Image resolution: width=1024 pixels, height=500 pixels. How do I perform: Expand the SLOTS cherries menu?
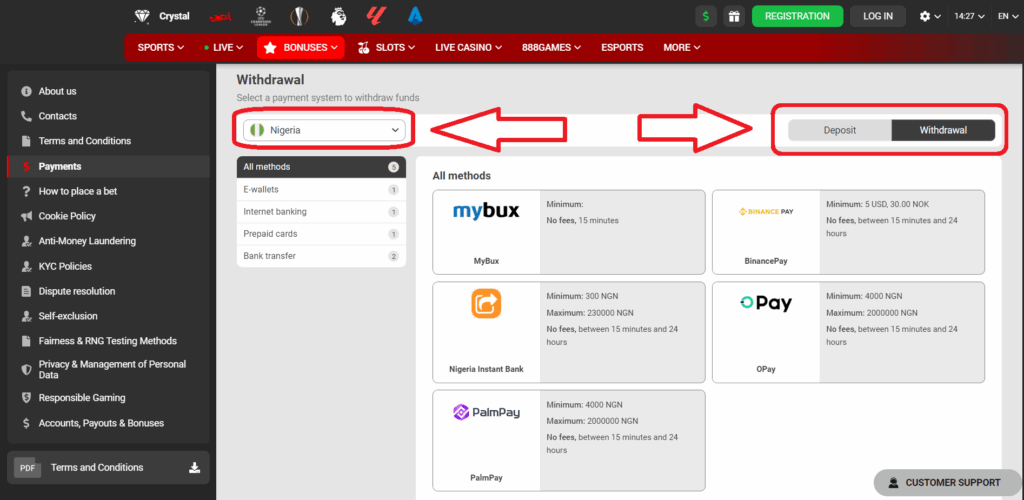(x=387, y=48)
